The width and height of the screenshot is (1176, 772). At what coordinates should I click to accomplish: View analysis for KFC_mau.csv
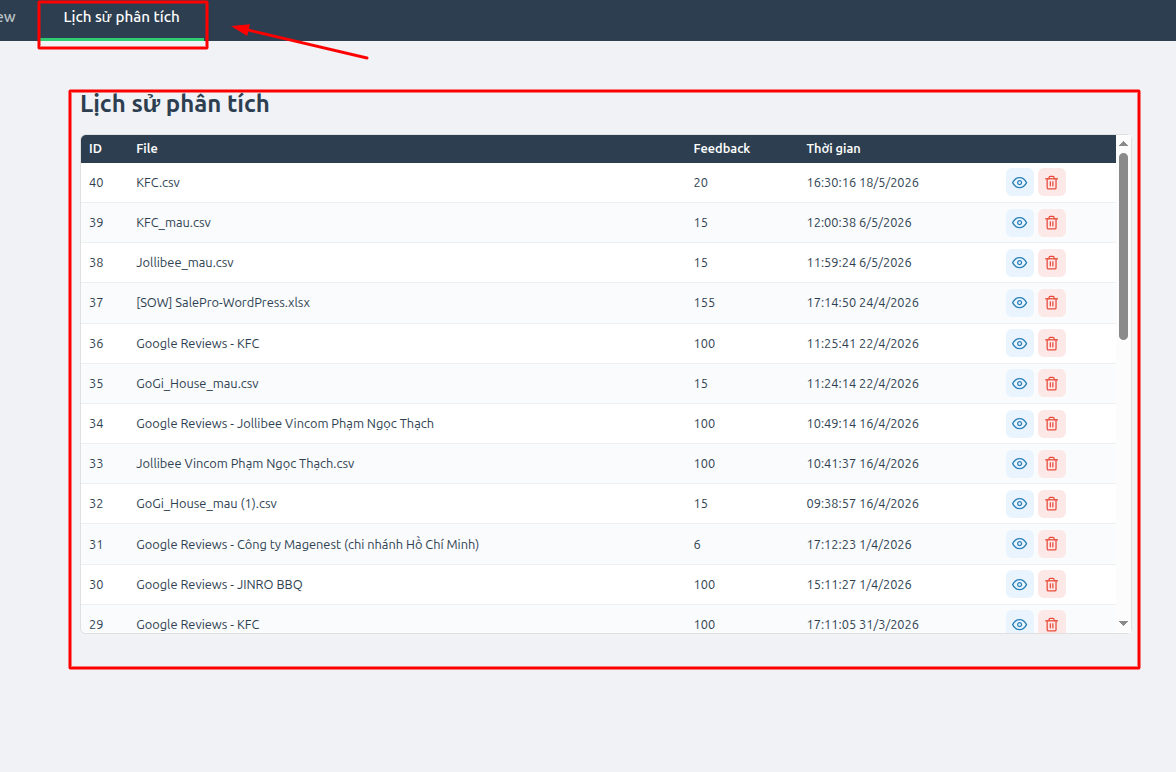tap(1019, 223)
